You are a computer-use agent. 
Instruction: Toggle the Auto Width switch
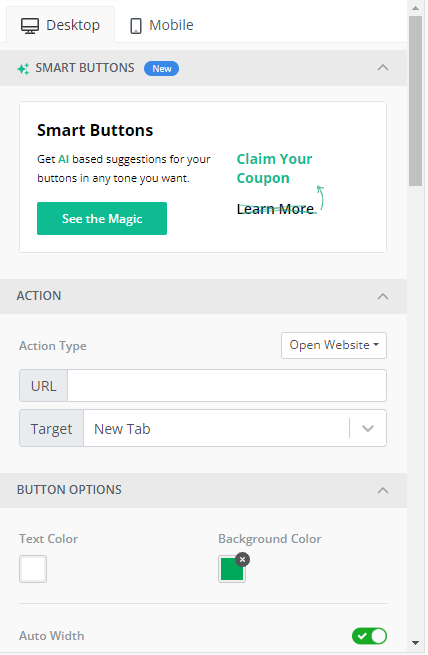(369, 636)
